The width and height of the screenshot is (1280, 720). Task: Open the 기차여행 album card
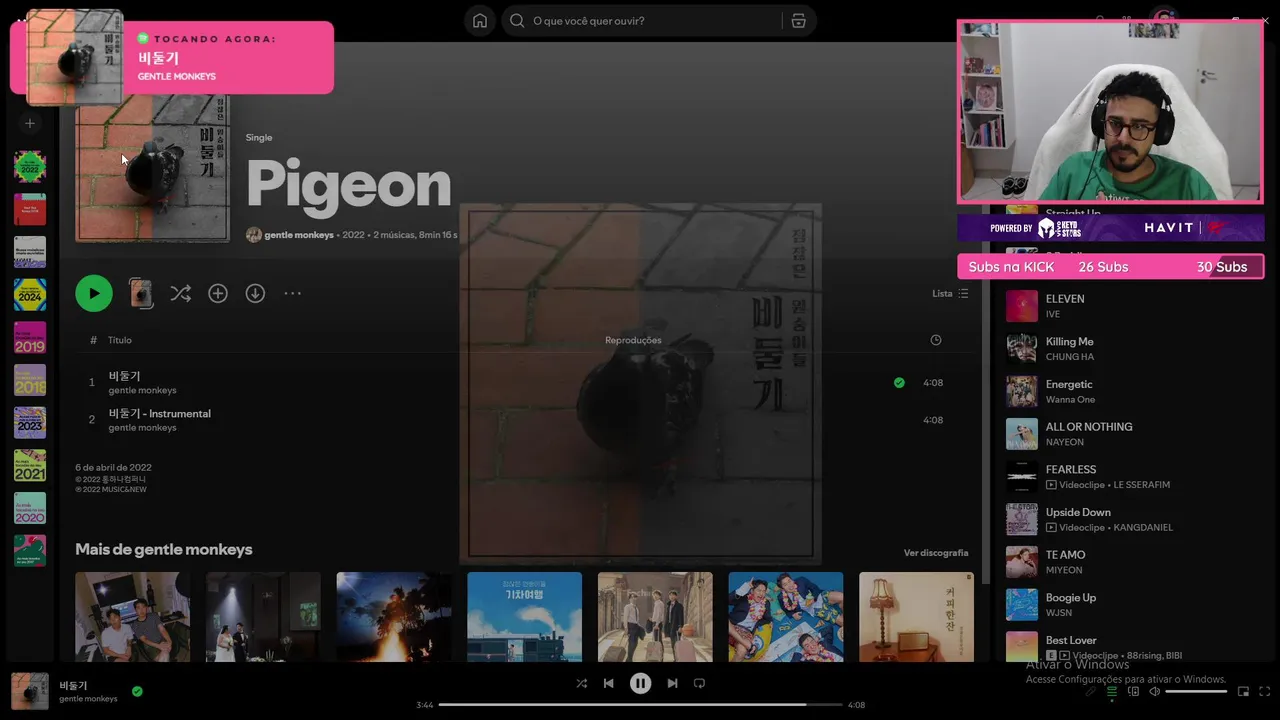[x=524, y=617]
